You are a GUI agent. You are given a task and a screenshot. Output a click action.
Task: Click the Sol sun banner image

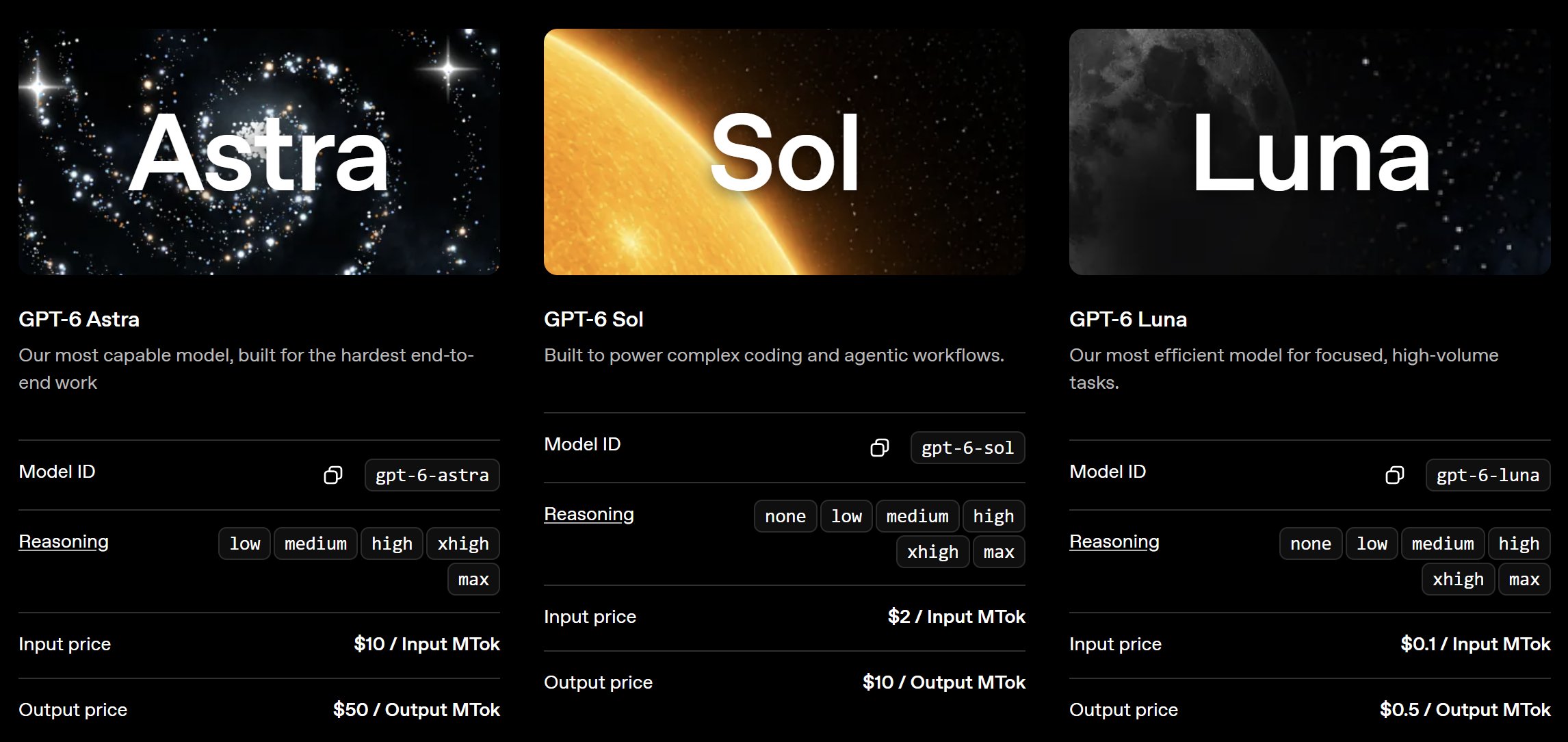785,152
